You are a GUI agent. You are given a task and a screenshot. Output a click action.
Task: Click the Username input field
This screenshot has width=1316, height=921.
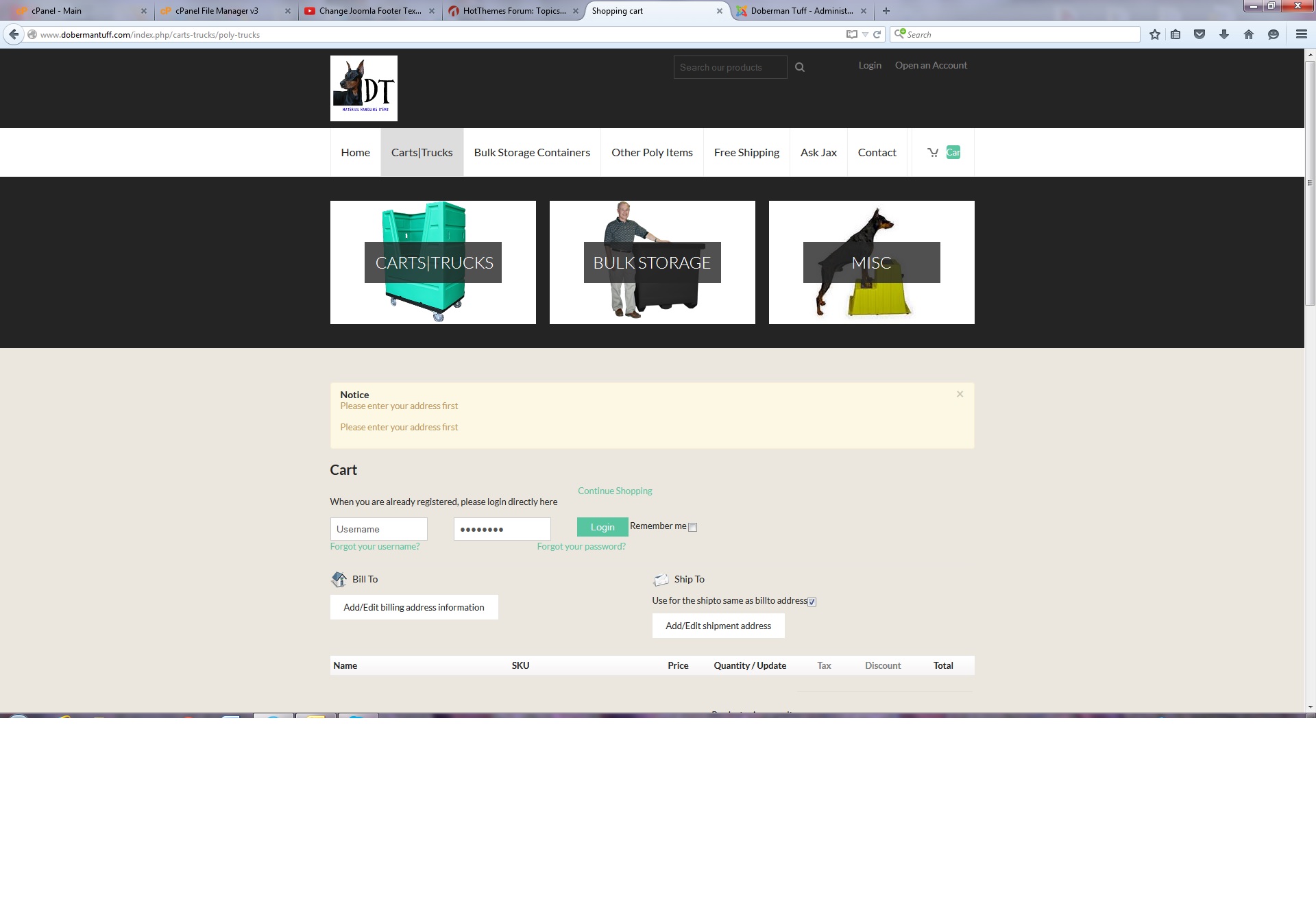tap(379, 529)
